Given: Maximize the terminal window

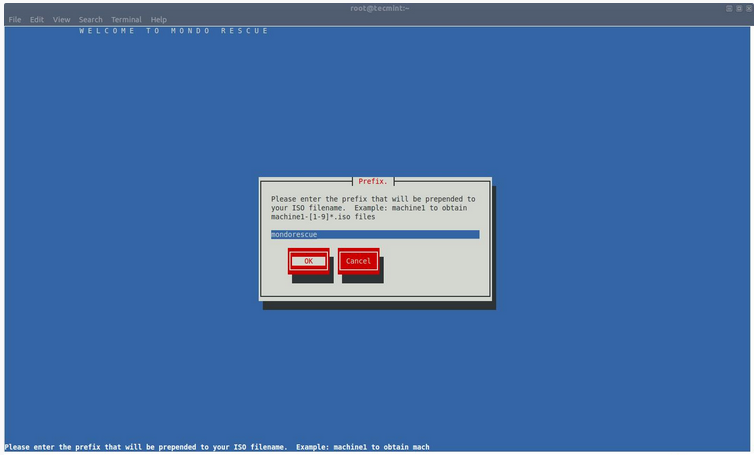Looking at the screenshot, I should [739, 9].
